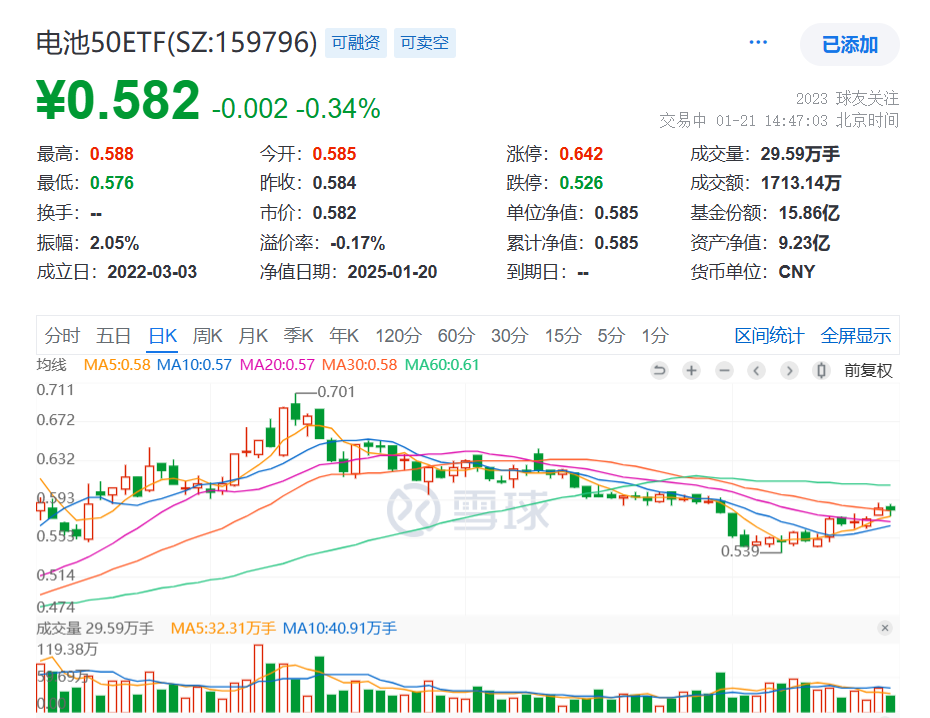930x718 pixels.
Task: Click the undo/reset chart icon
Action: [x=659, y=370]
